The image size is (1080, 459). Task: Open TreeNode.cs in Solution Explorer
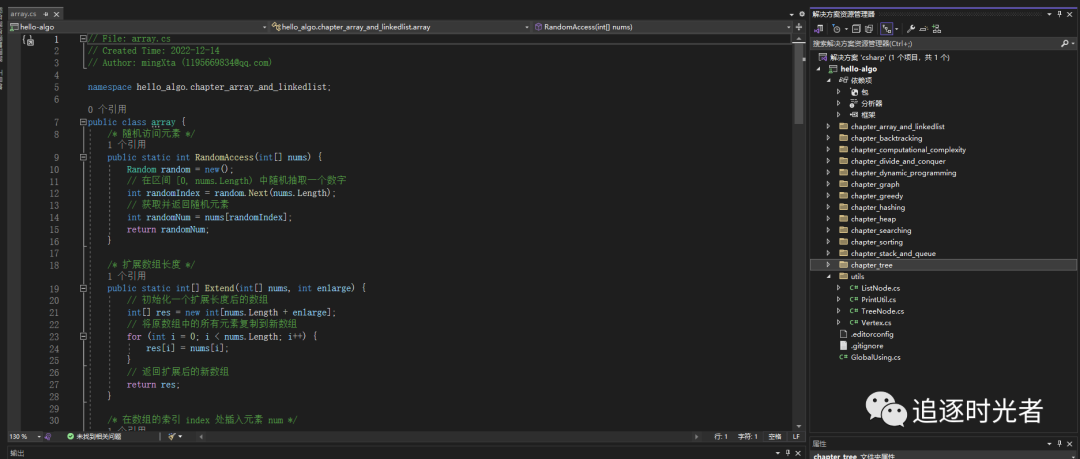(x=882, y=311)
